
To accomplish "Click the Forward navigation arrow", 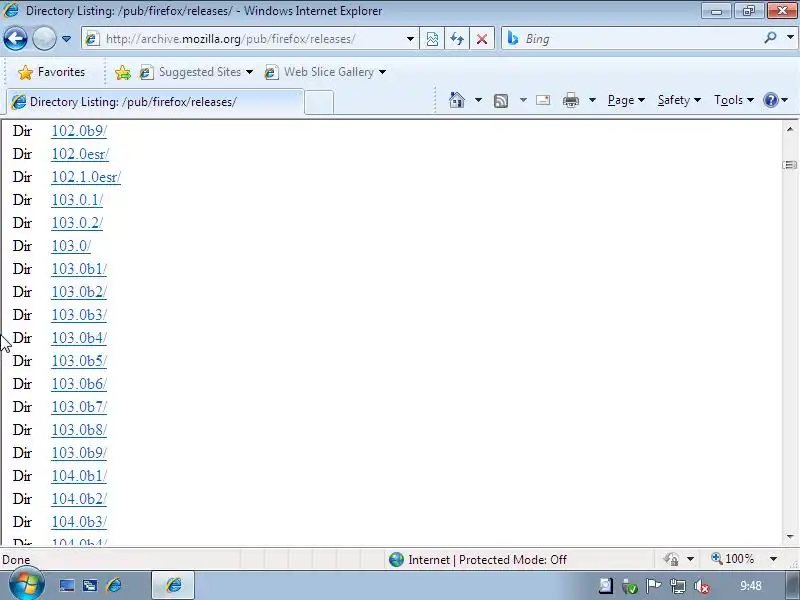I will (44, 39).
